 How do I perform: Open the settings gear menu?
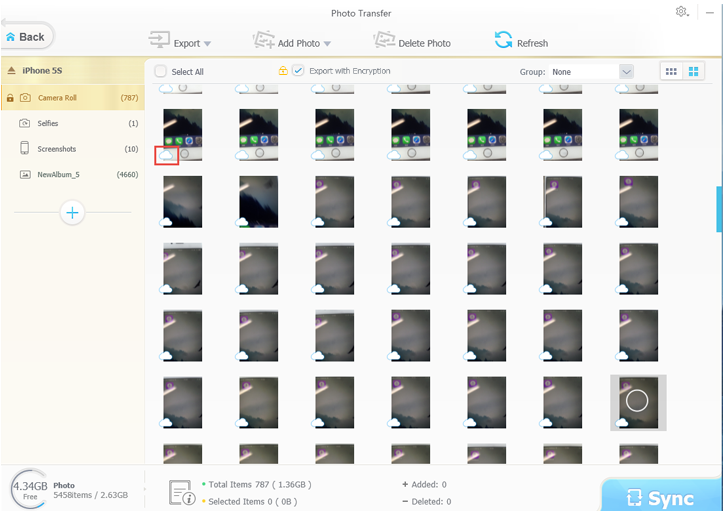point(681,12)
